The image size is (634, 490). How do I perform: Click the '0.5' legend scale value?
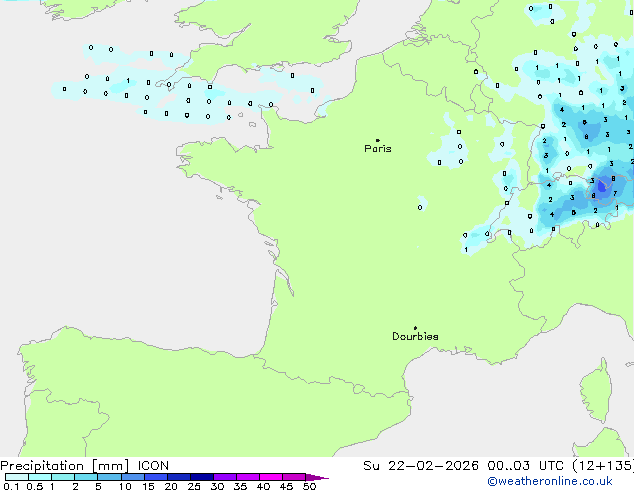tap(35, 486)
